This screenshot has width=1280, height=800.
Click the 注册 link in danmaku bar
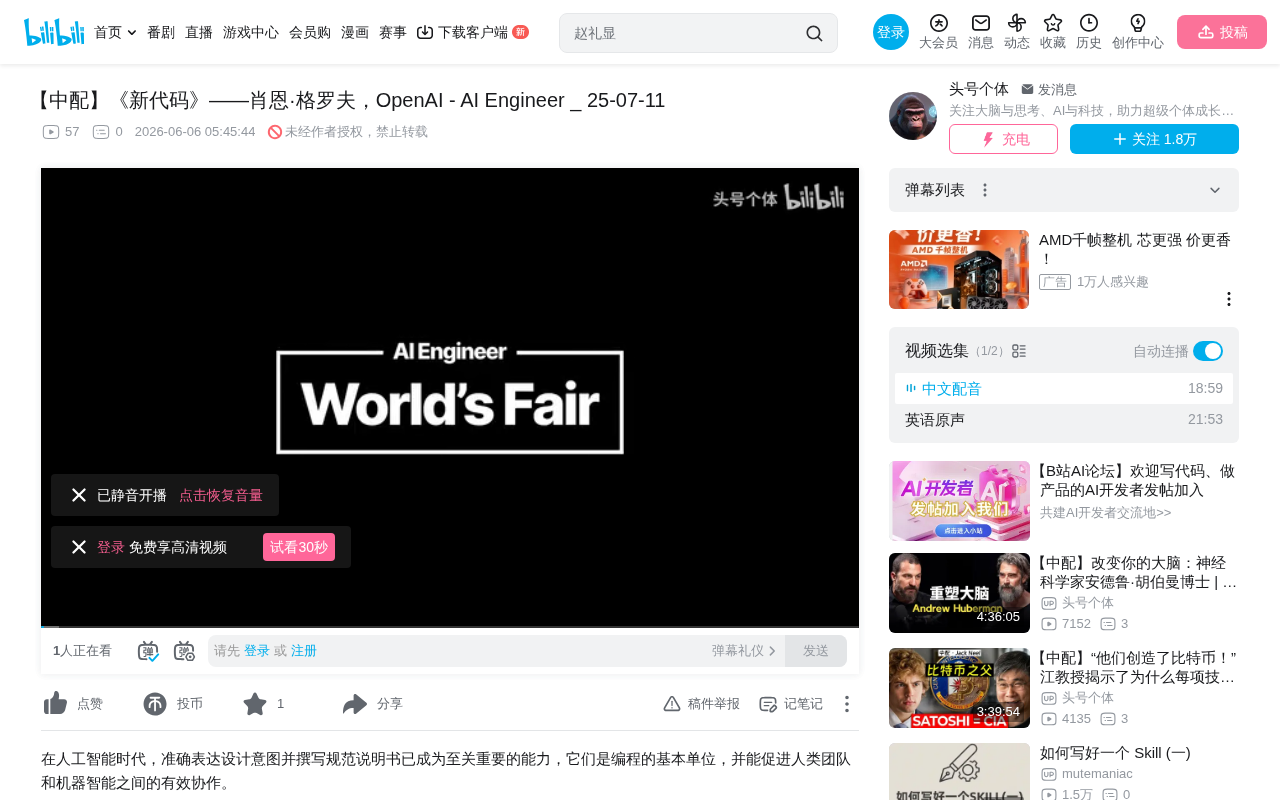[304, 651]
